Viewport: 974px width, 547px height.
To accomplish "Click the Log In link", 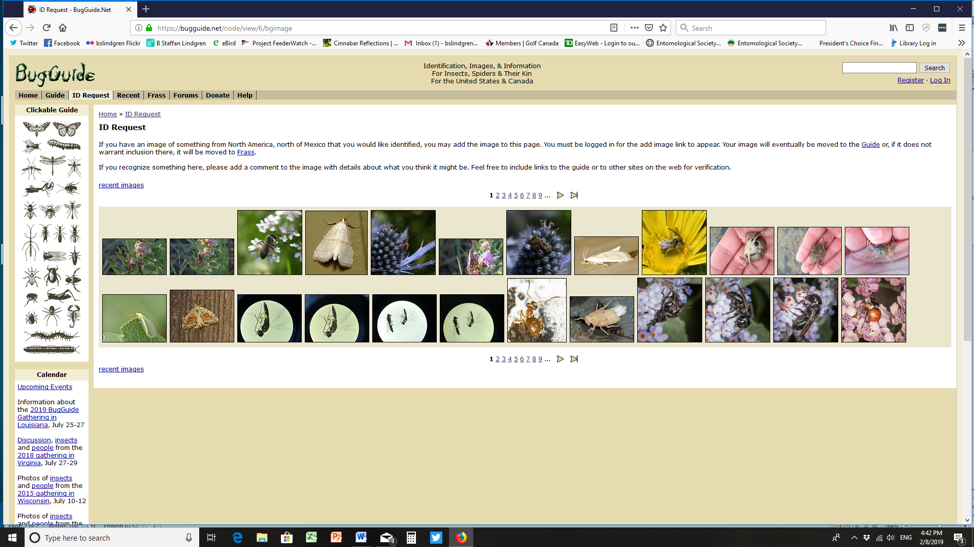I will pyautogui.click(x=940, y=80).
